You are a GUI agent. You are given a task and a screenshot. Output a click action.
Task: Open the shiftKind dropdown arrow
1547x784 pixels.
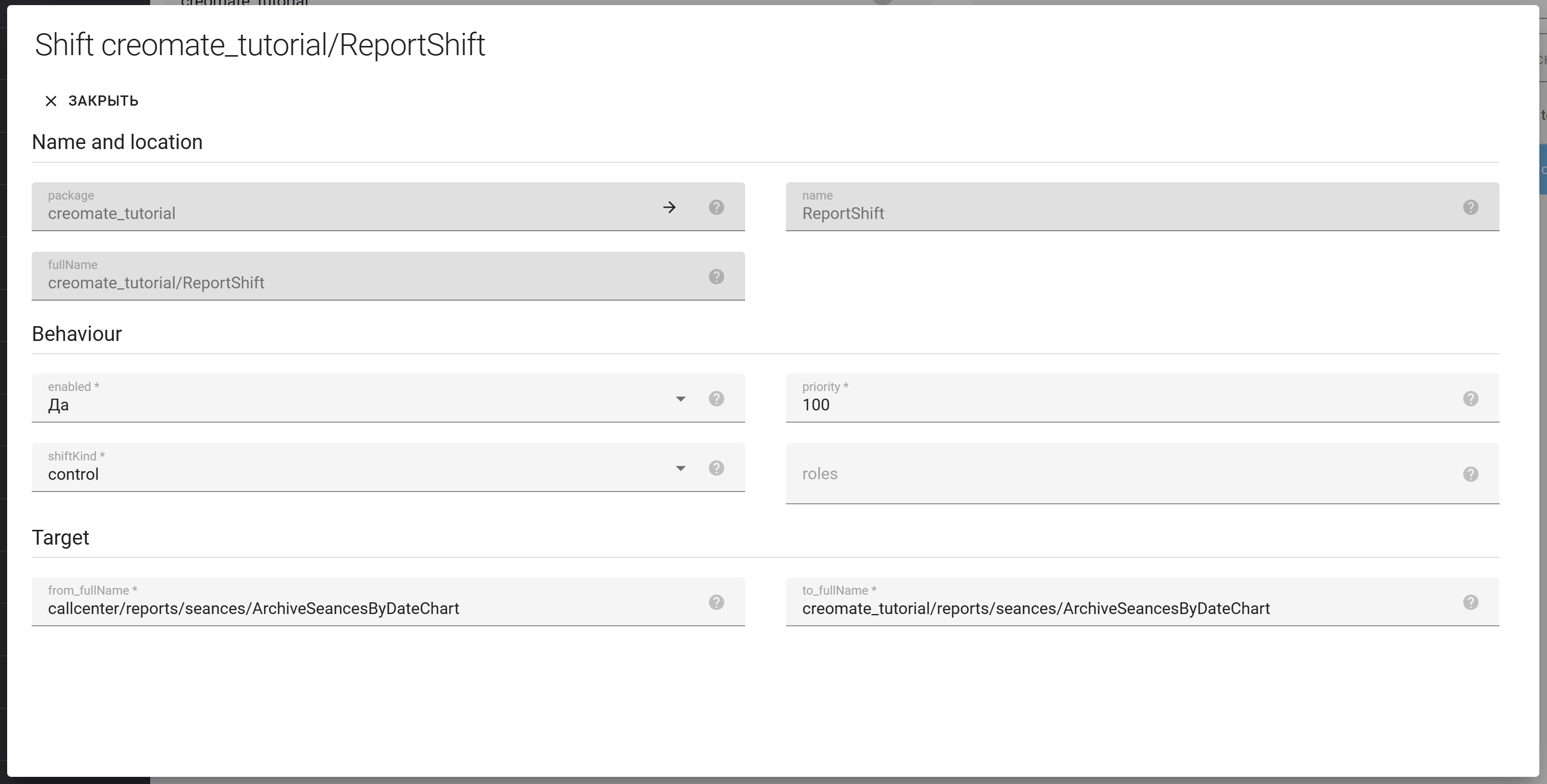click(680, 468)
